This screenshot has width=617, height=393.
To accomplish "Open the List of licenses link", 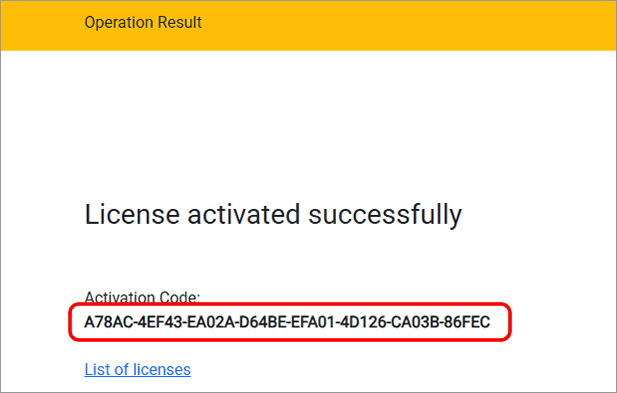I will 138,369.
